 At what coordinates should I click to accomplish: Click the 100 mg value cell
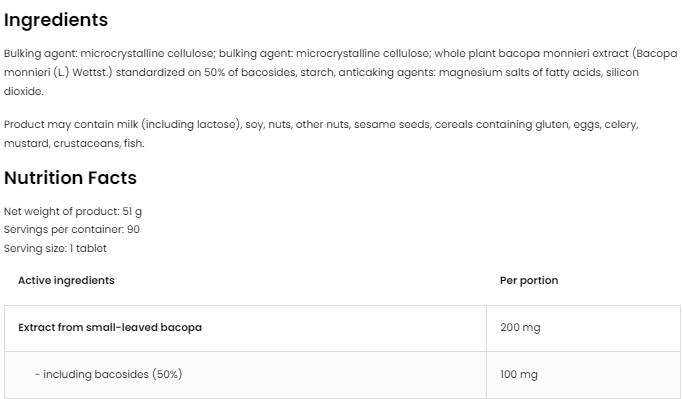[x=583, y=375]
